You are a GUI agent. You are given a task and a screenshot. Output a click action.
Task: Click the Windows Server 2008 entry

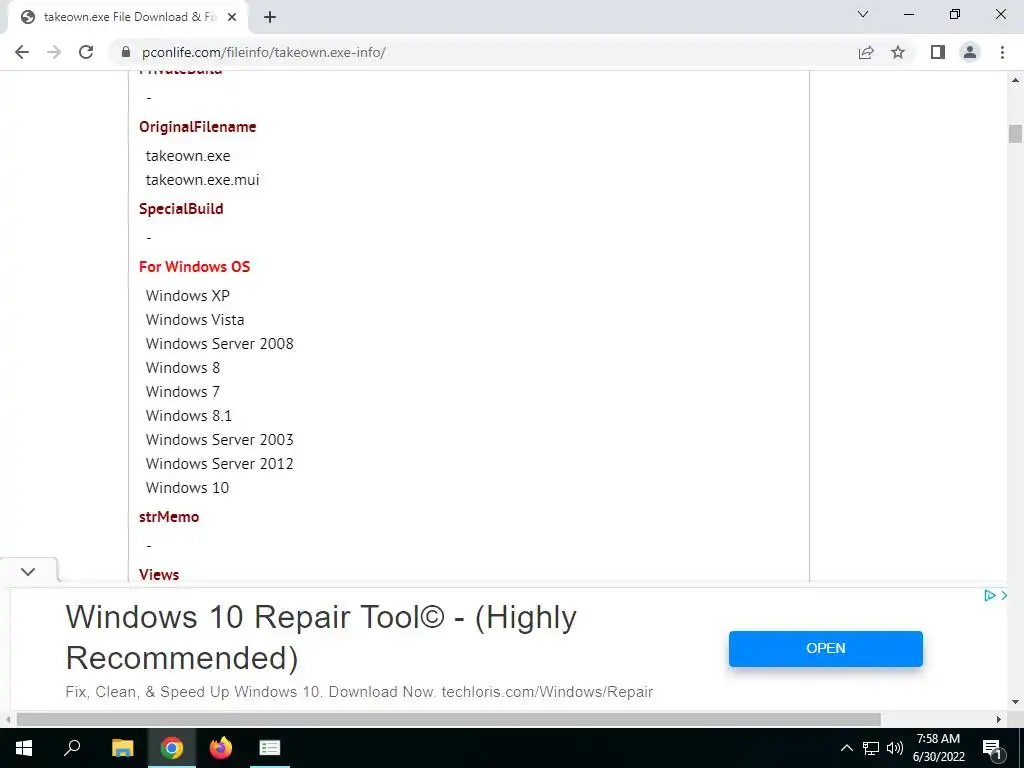[x=219, y=344]
